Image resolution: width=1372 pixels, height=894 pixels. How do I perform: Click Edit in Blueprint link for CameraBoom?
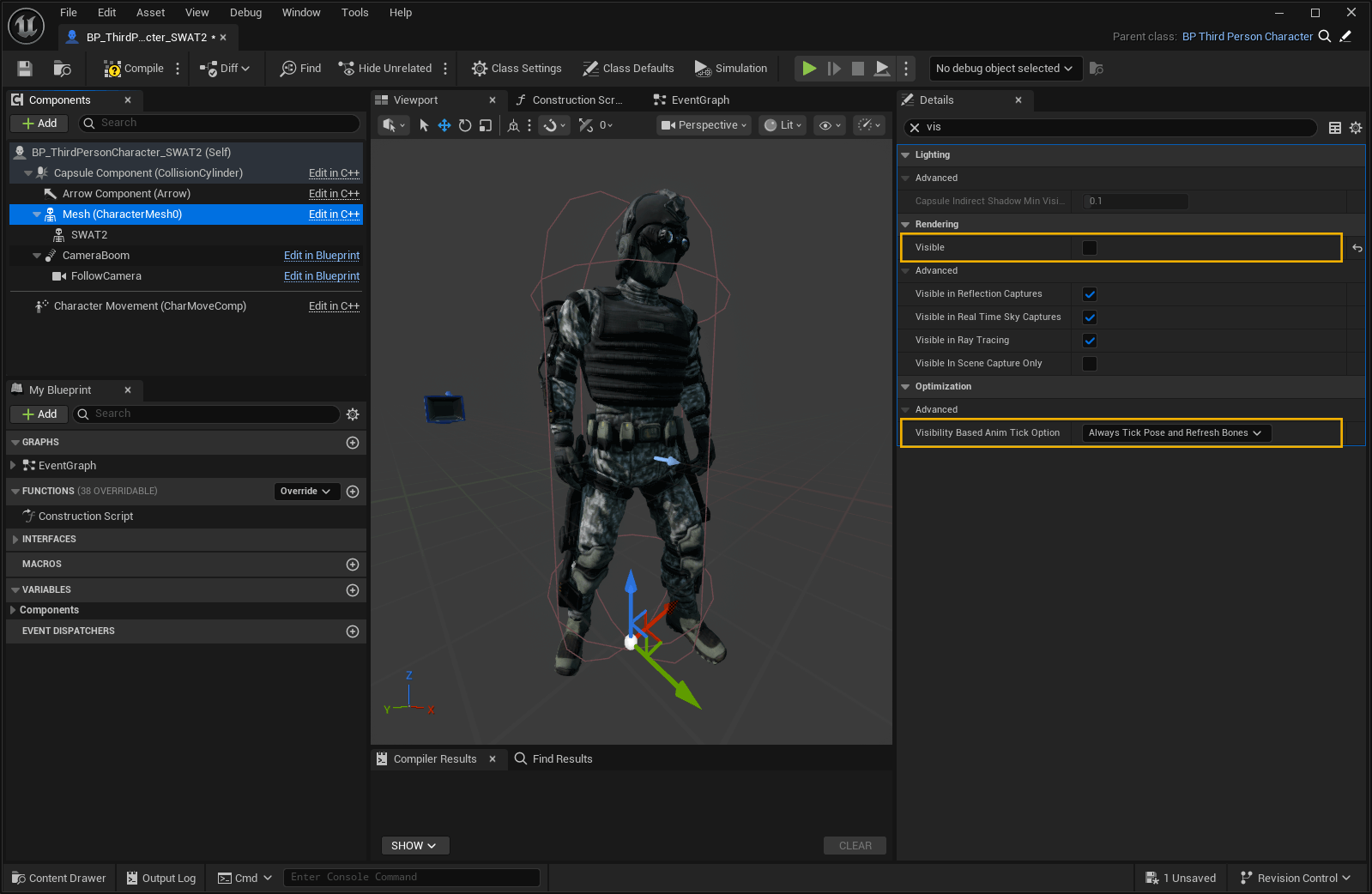(322, 256)
